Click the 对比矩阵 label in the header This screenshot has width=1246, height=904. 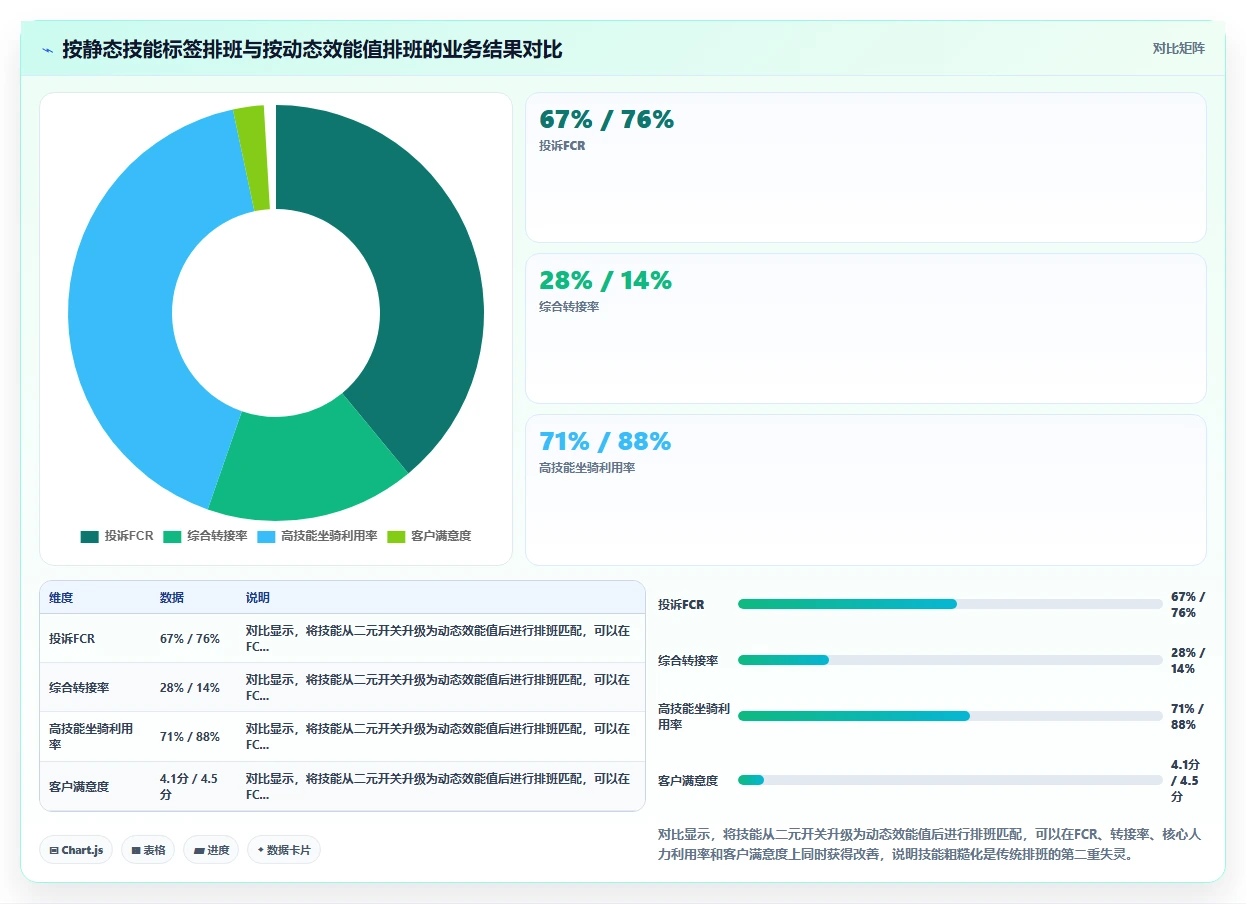(1179, 49)
